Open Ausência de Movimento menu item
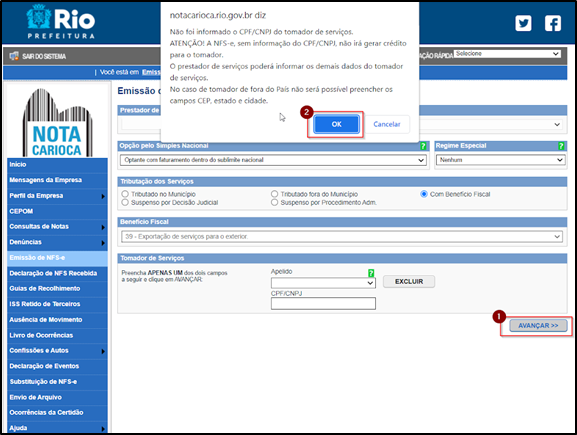Image resolution: width=577 pixels, height=435 pixels. tap(57, 320)
